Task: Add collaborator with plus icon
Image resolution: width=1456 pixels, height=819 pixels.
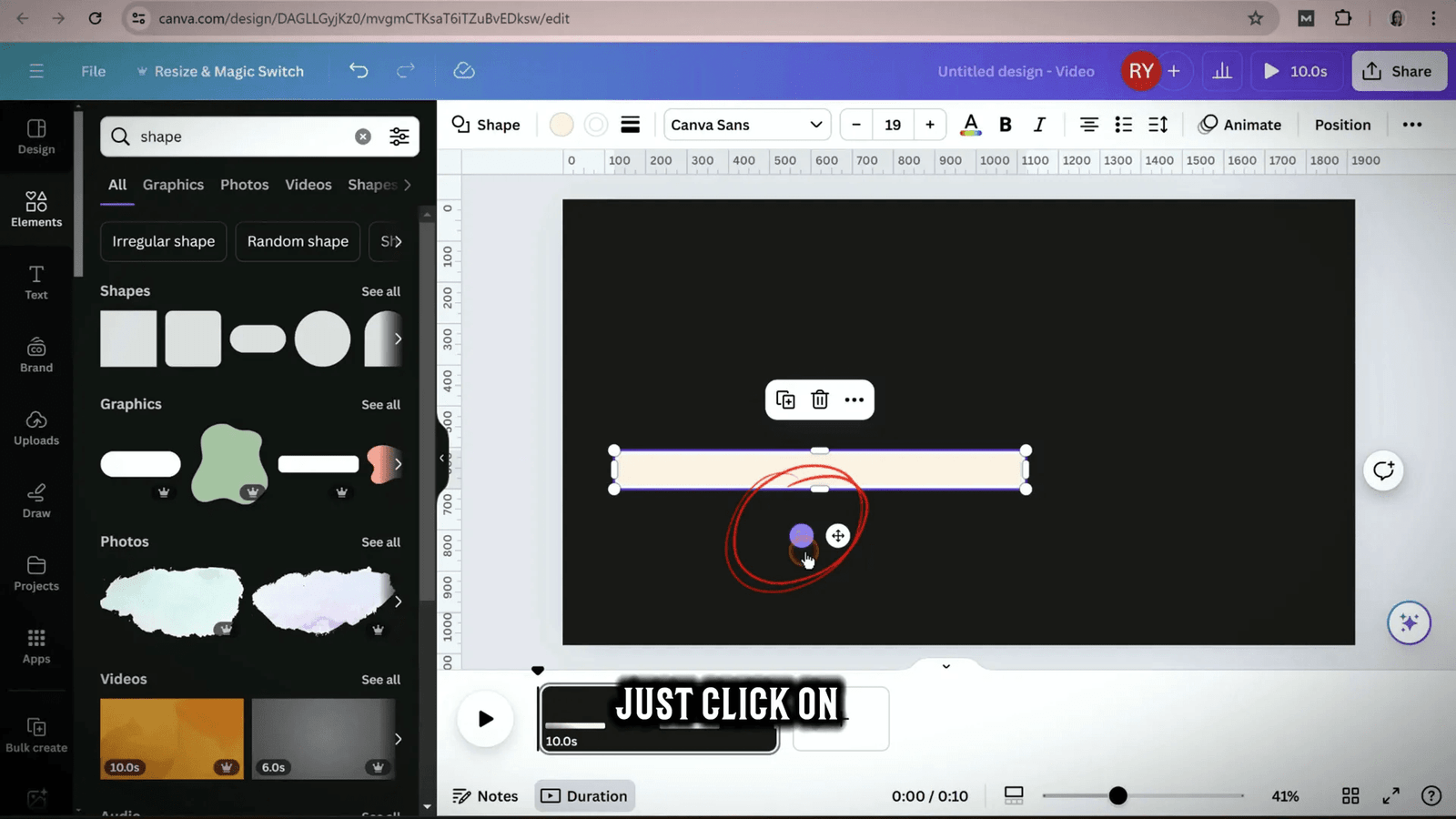Action: click(1174, 71)
